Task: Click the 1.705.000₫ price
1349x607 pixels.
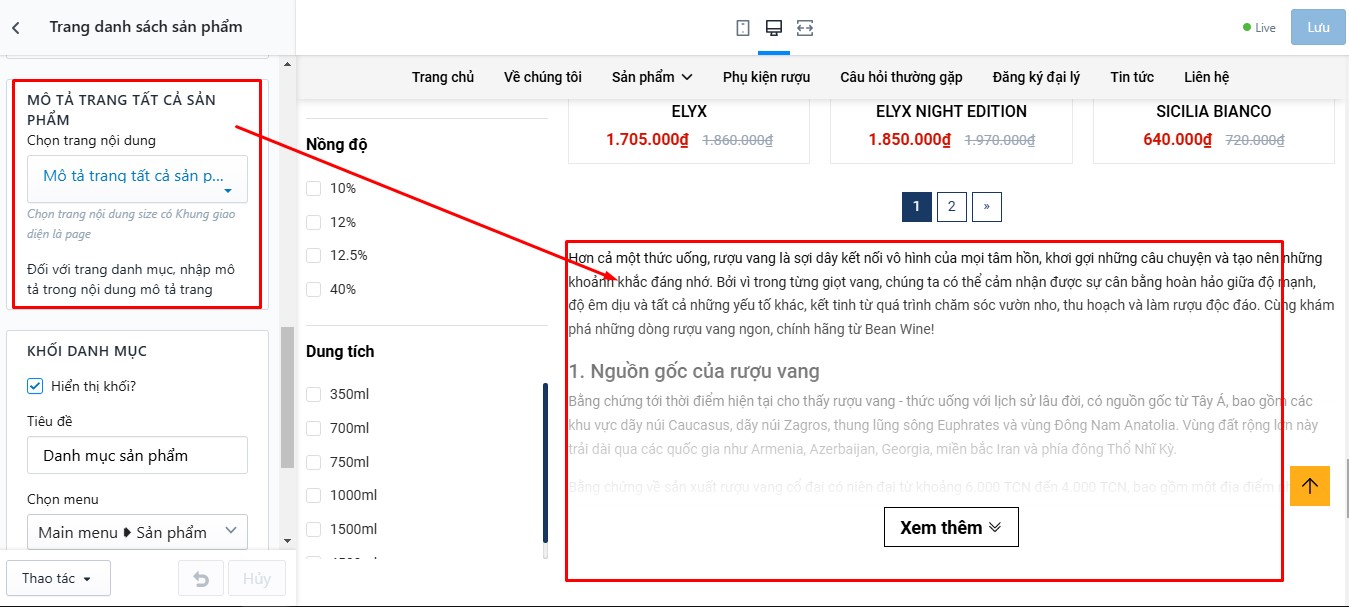Action: [x=648, y=140]
